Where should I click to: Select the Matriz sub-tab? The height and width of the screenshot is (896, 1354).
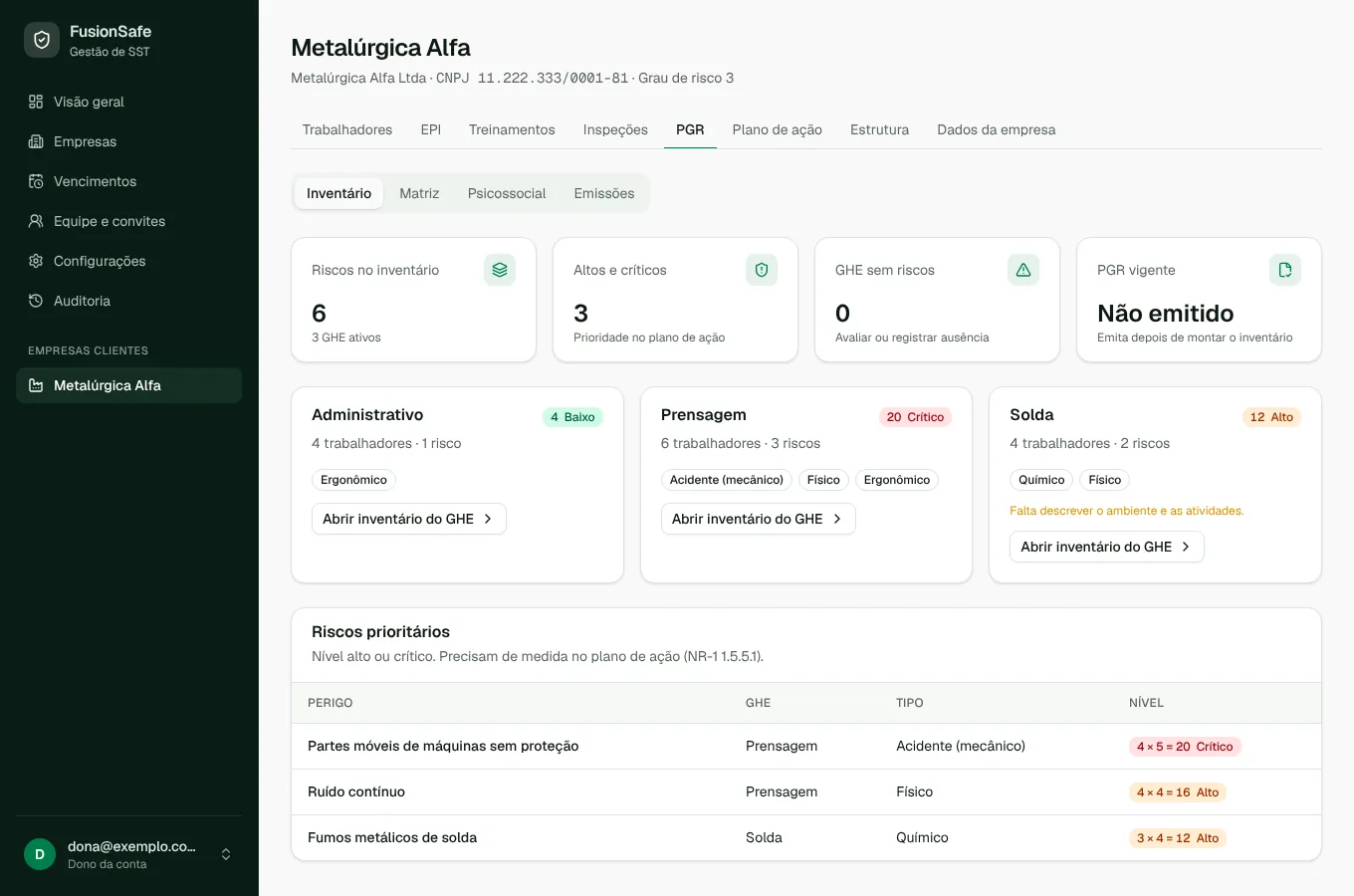coord(419,193)
